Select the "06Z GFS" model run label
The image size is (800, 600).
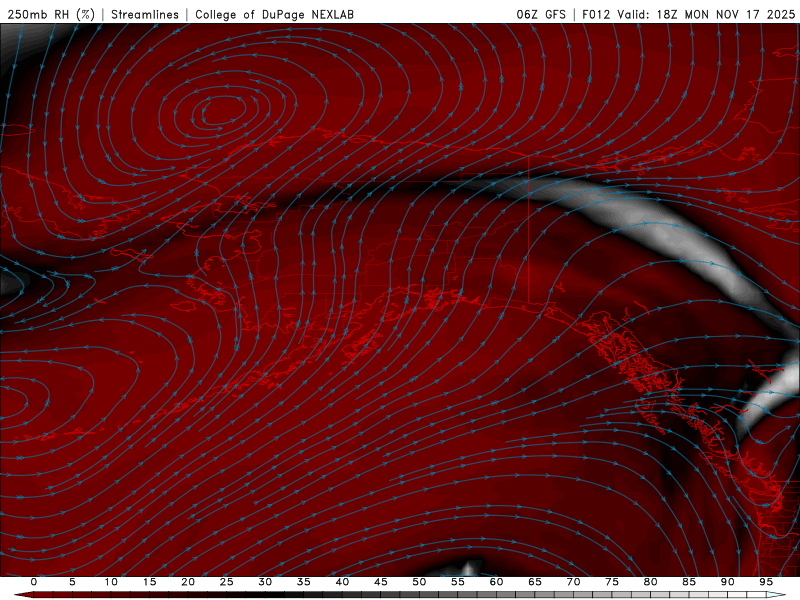tap(541, 14)
